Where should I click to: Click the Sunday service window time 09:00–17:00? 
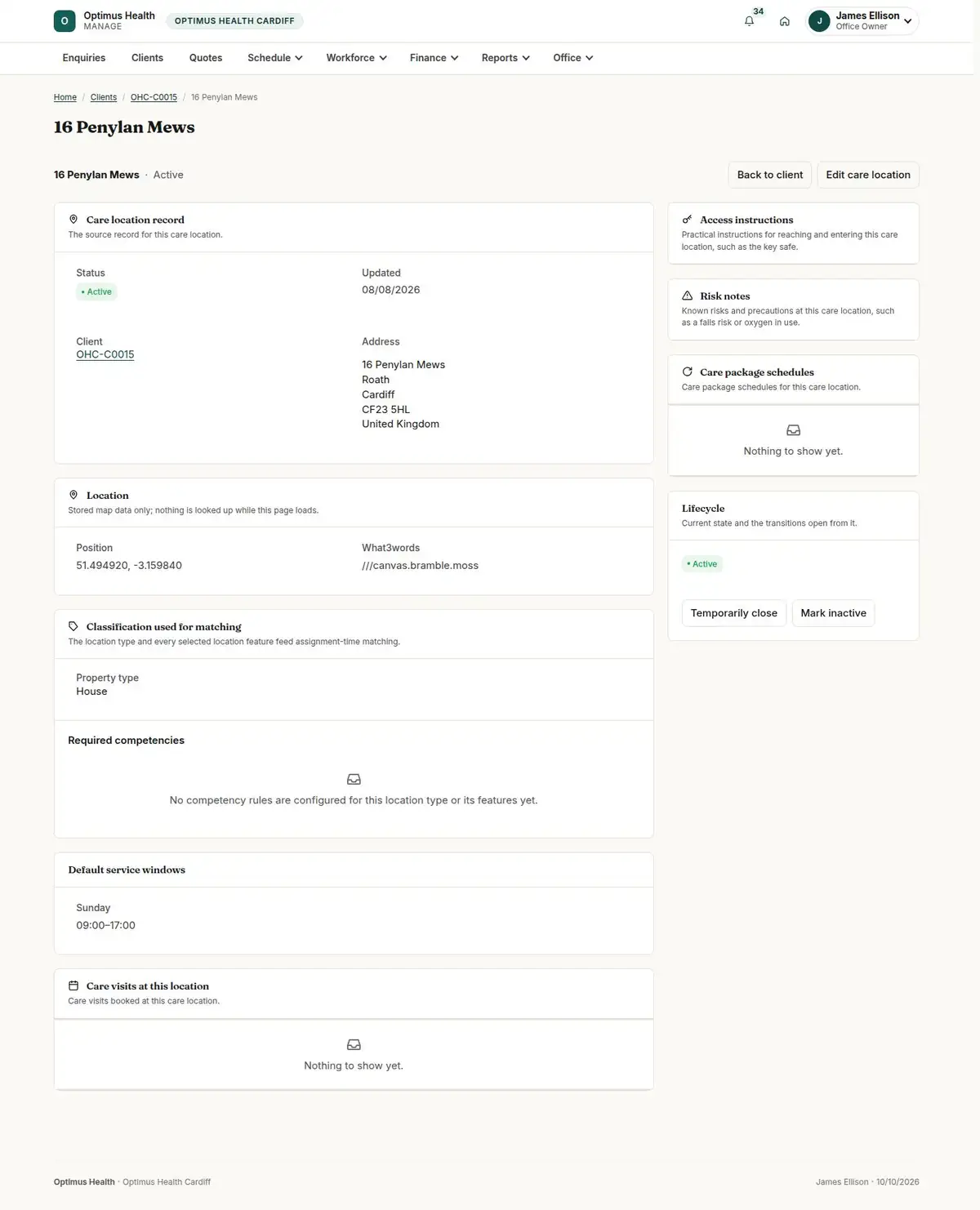[x=106, y=926]
